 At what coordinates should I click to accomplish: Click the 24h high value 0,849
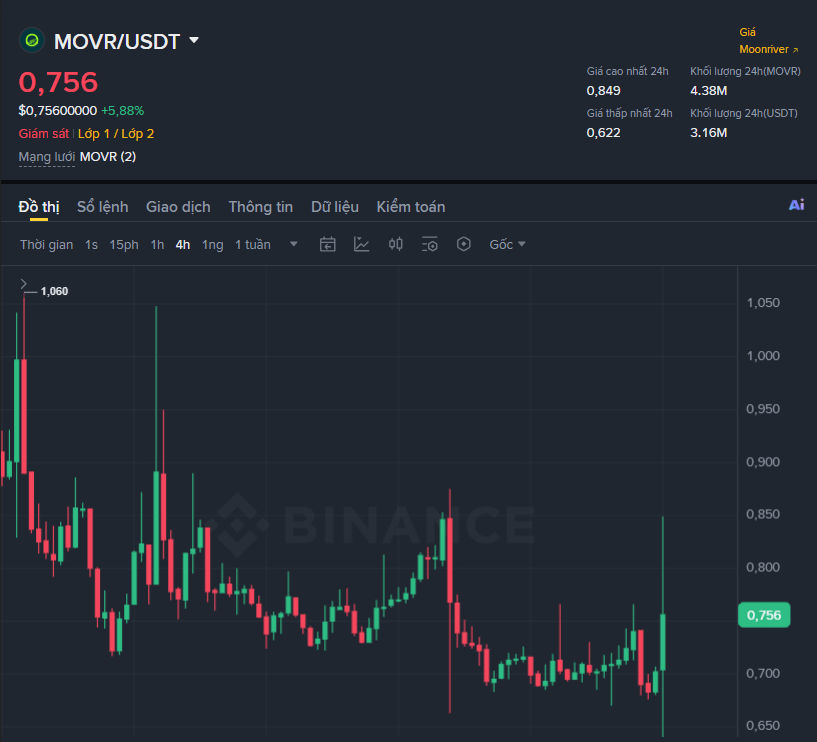[x=603, y=91]
